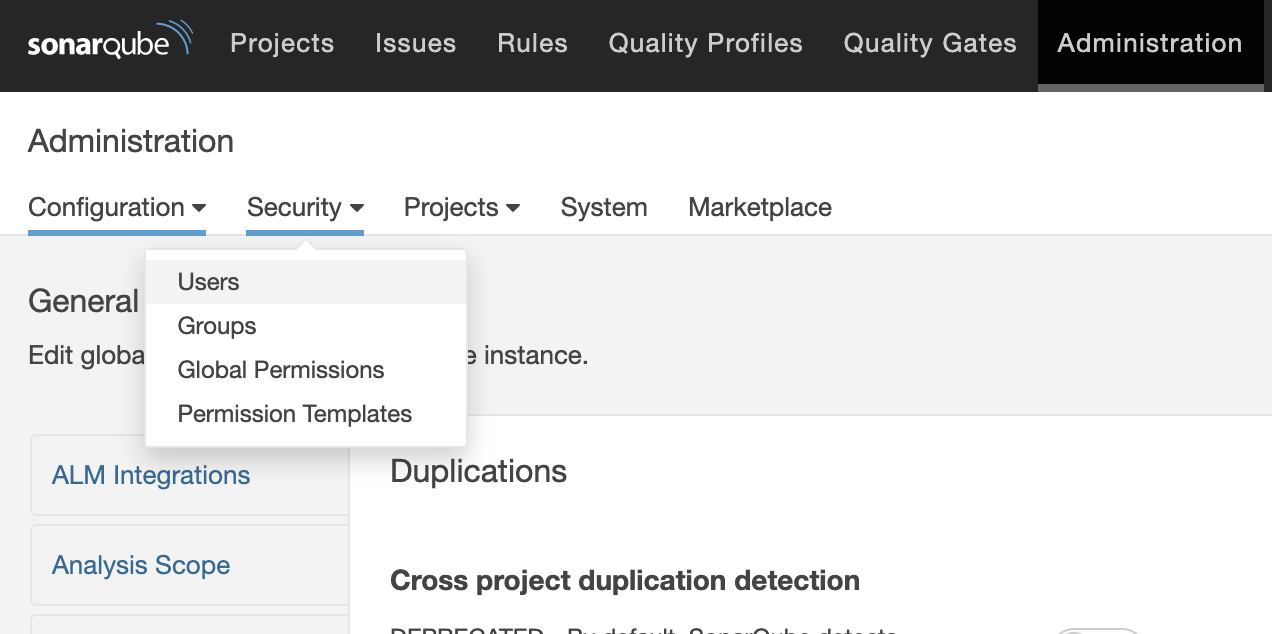Navigate to Quality Profiles
This screenshot has width=1272, height=634.
click(705, 43)
